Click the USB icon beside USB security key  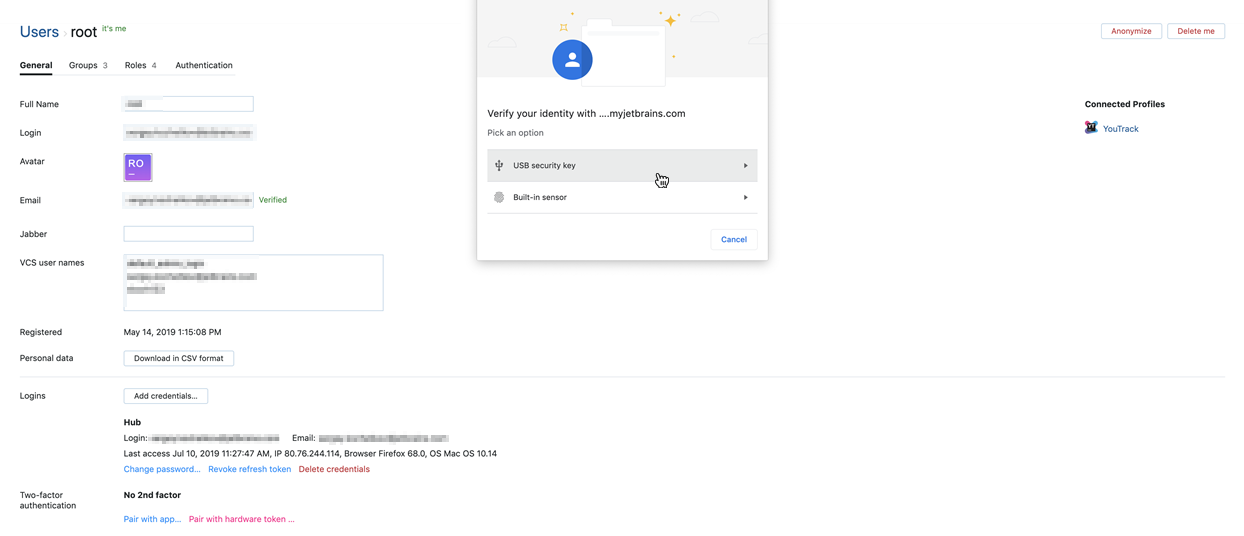[499, 166]
